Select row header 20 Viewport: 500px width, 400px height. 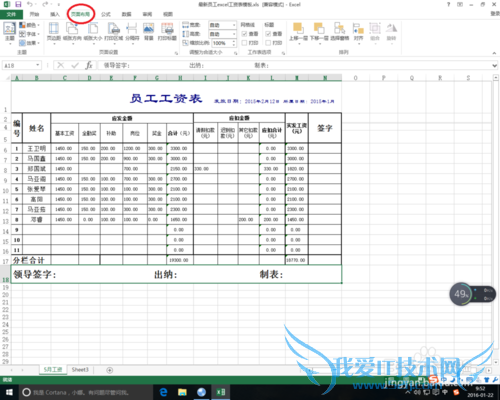tap(5, 295)
